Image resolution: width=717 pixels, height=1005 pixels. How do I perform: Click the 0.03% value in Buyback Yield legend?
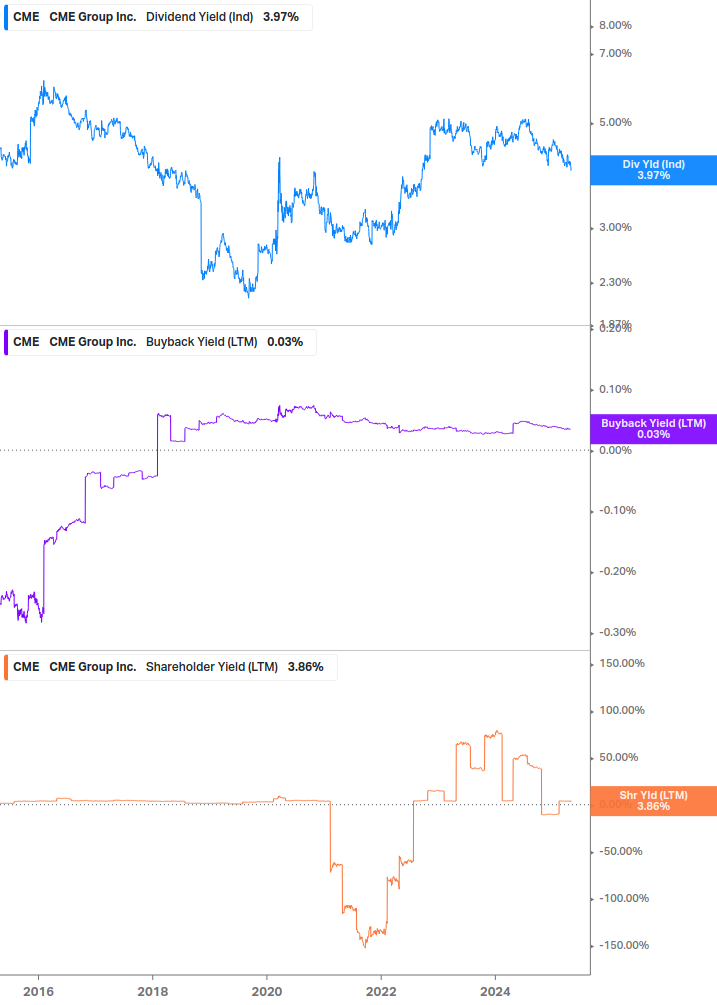coord(285,342)
